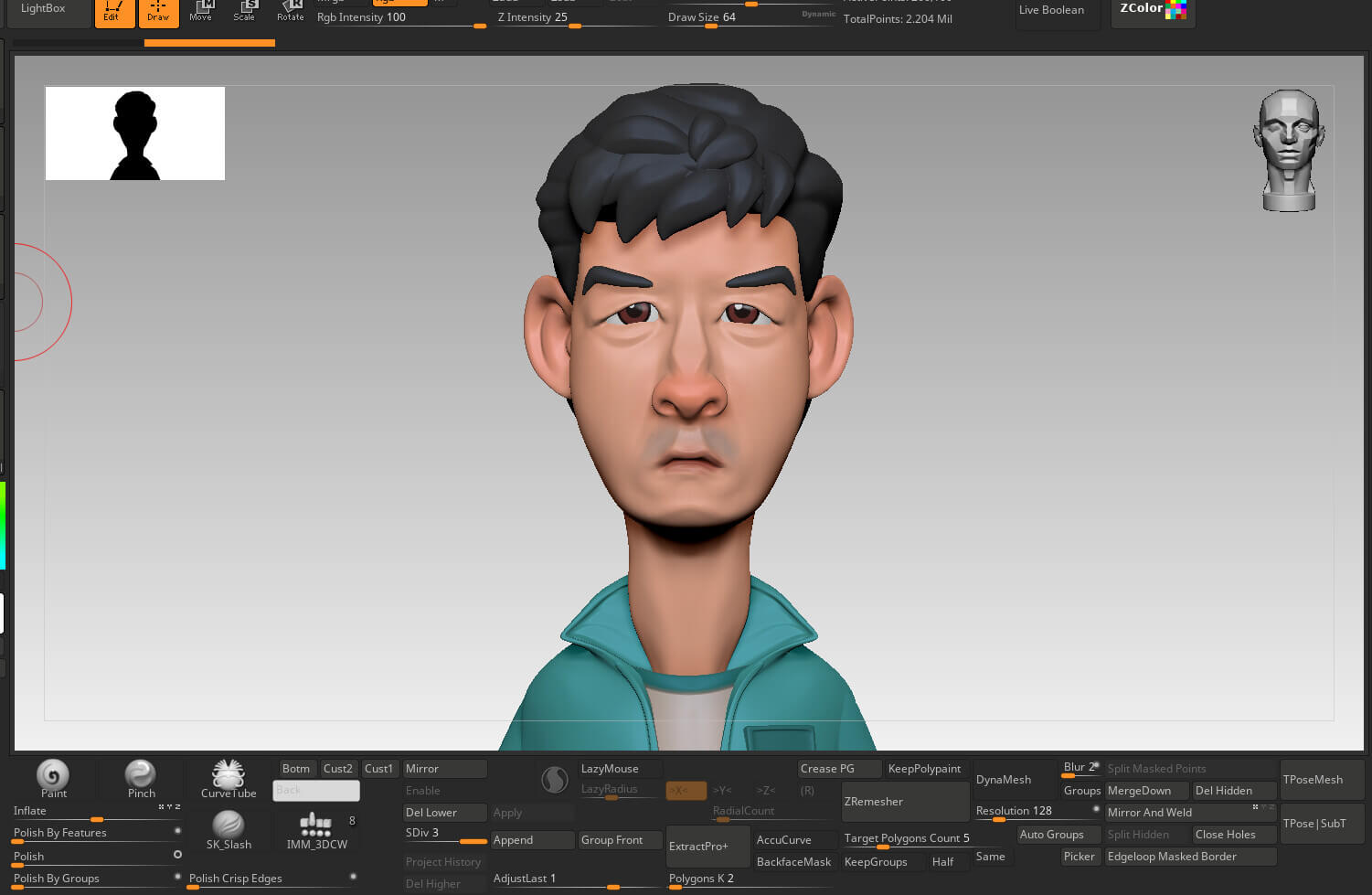The height and width of the screenshot is (895, 1372).
Task: Adjust the Draw Size slider
Action: pyautogui.click(x=711, y=26)
